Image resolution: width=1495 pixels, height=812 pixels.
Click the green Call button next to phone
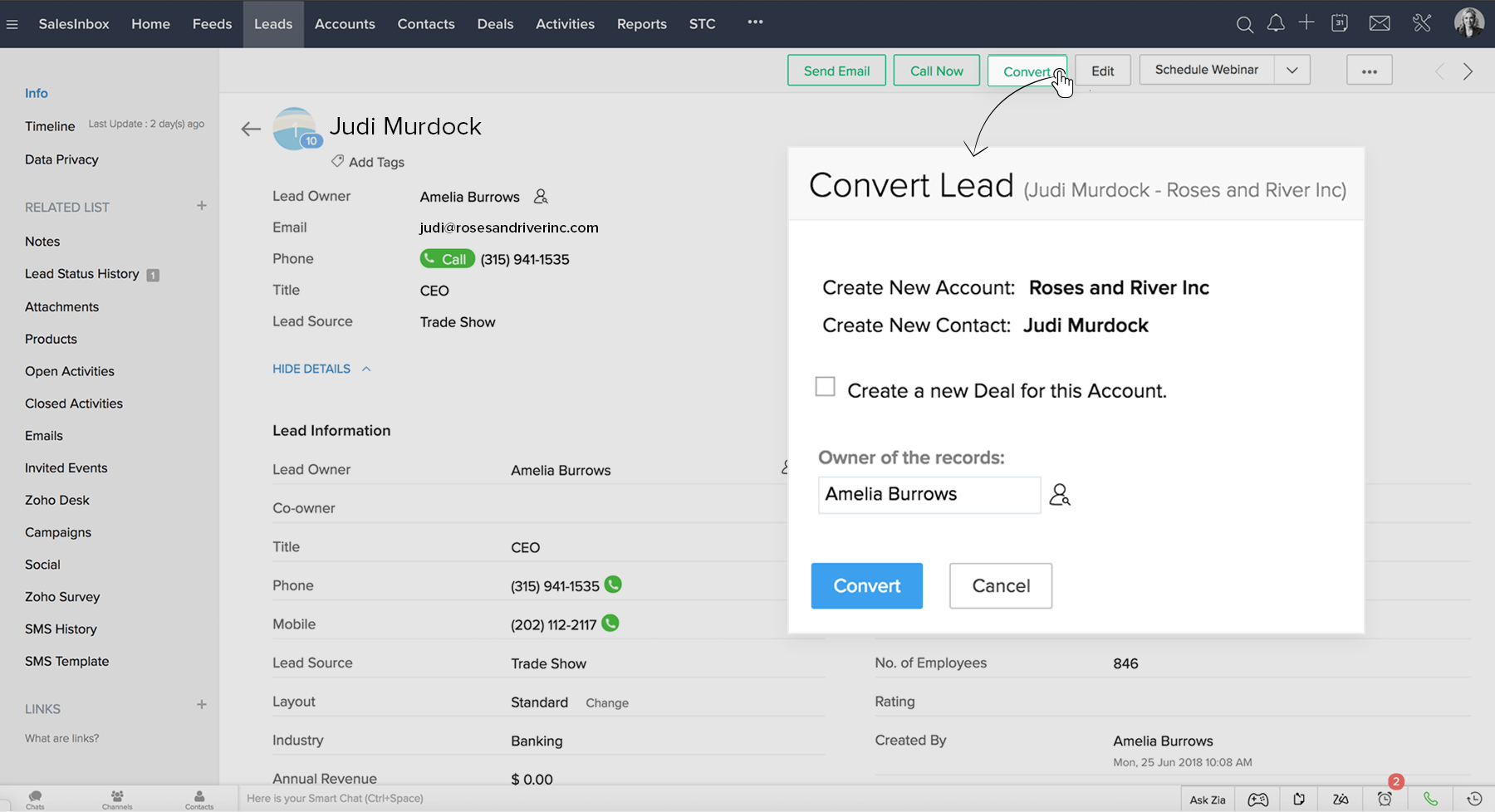point(447,259)
